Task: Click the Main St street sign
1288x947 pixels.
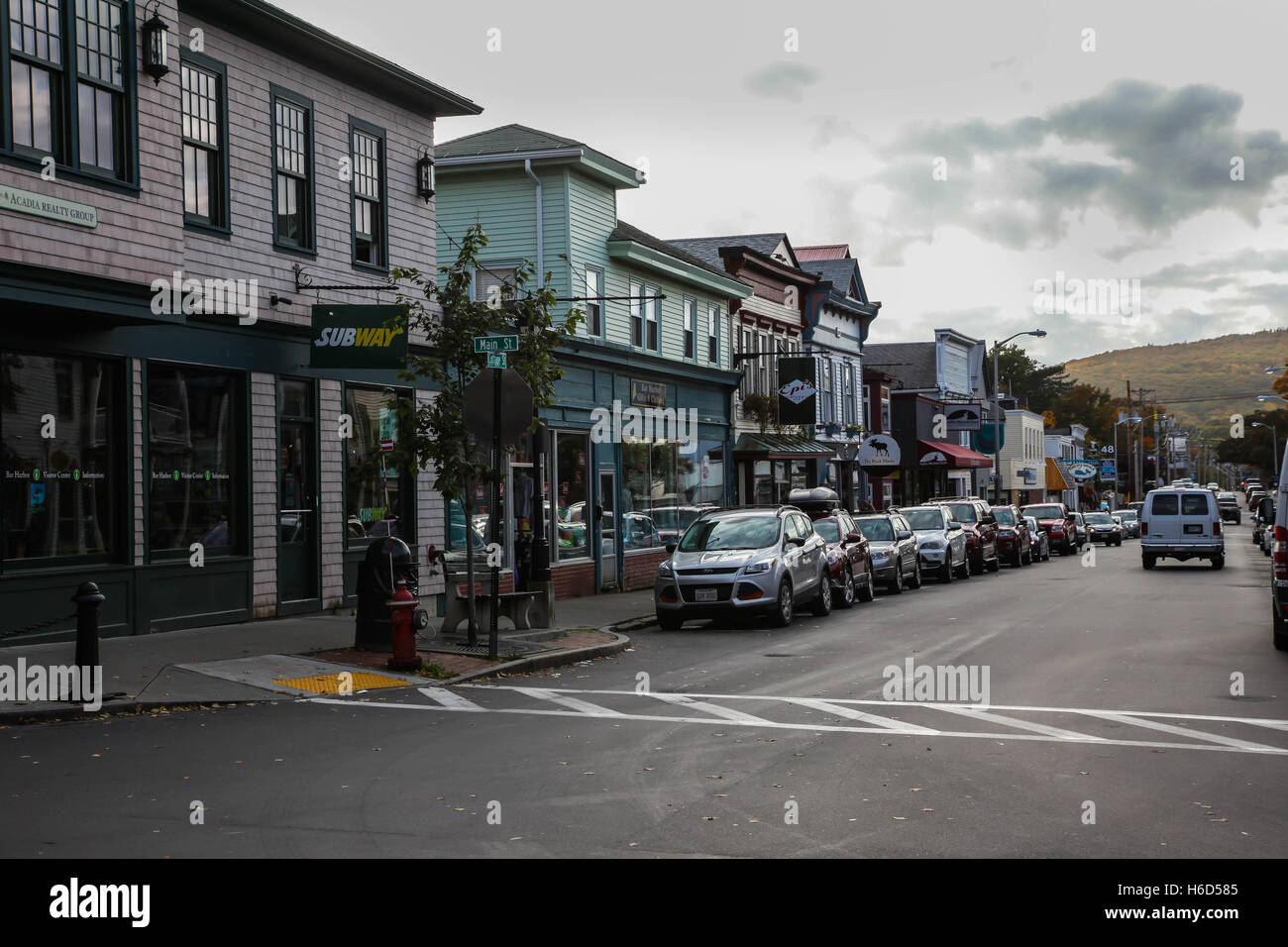Action: (495, 344)
